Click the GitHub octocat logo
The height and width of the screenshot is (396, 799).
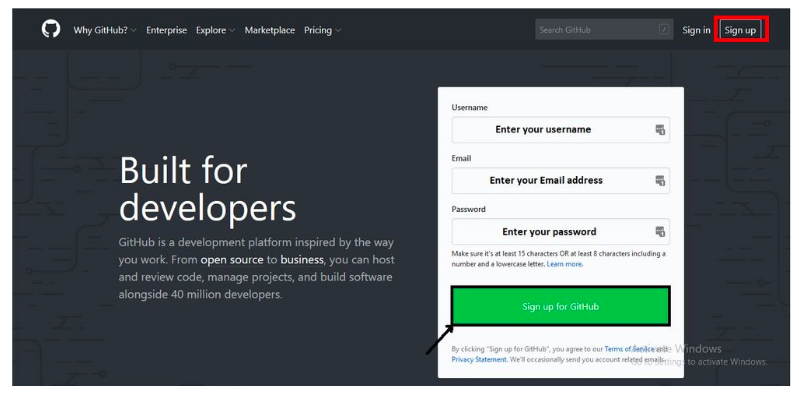pyautogui.click(x=51, y=29)
